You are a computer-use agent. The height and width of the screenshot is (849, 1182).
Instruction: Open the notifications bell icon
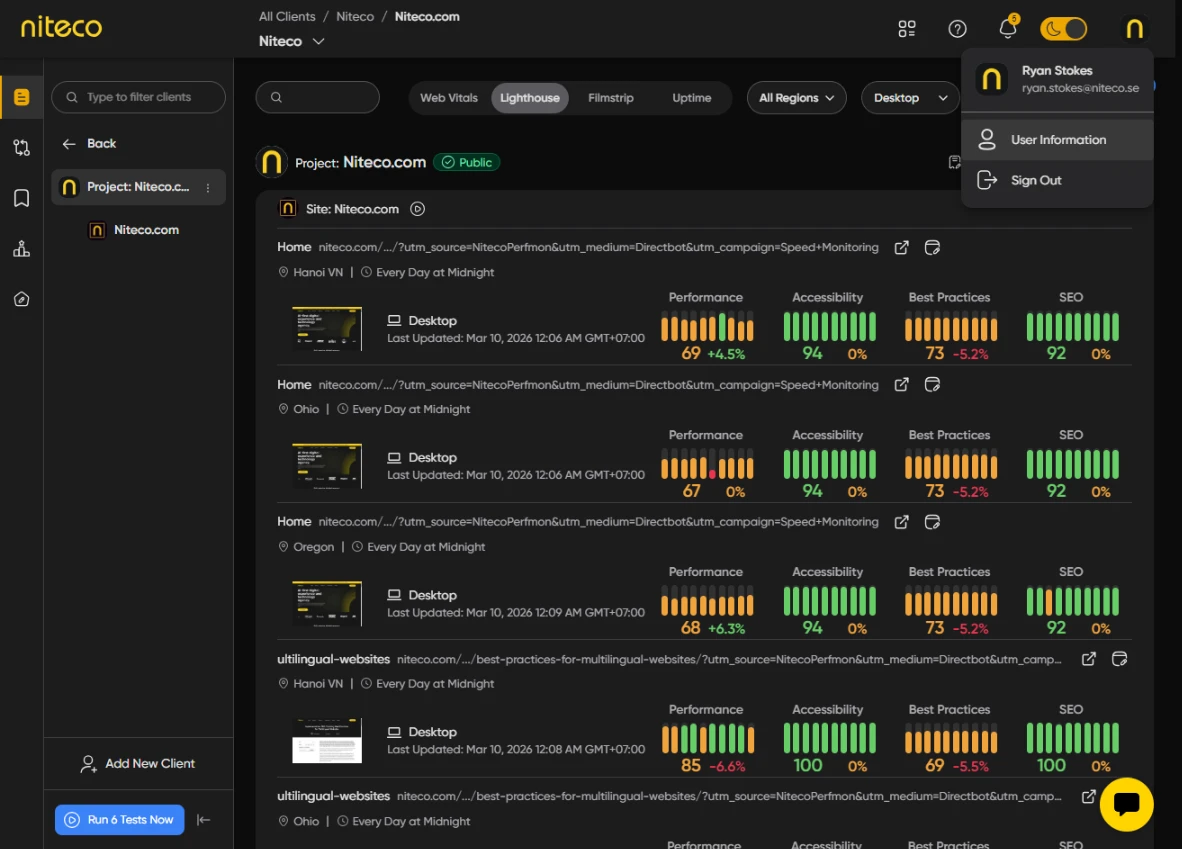(1008, 29)
